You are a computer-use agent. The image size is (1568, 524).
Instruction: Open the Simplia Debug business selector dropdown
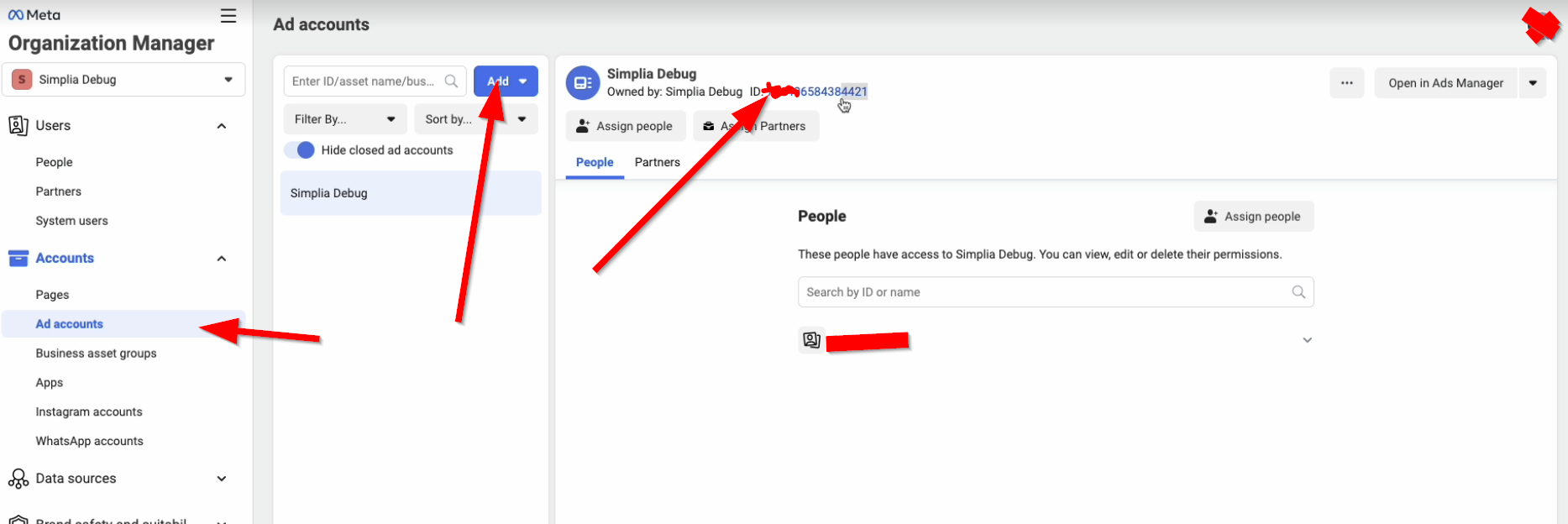(123, 80)
